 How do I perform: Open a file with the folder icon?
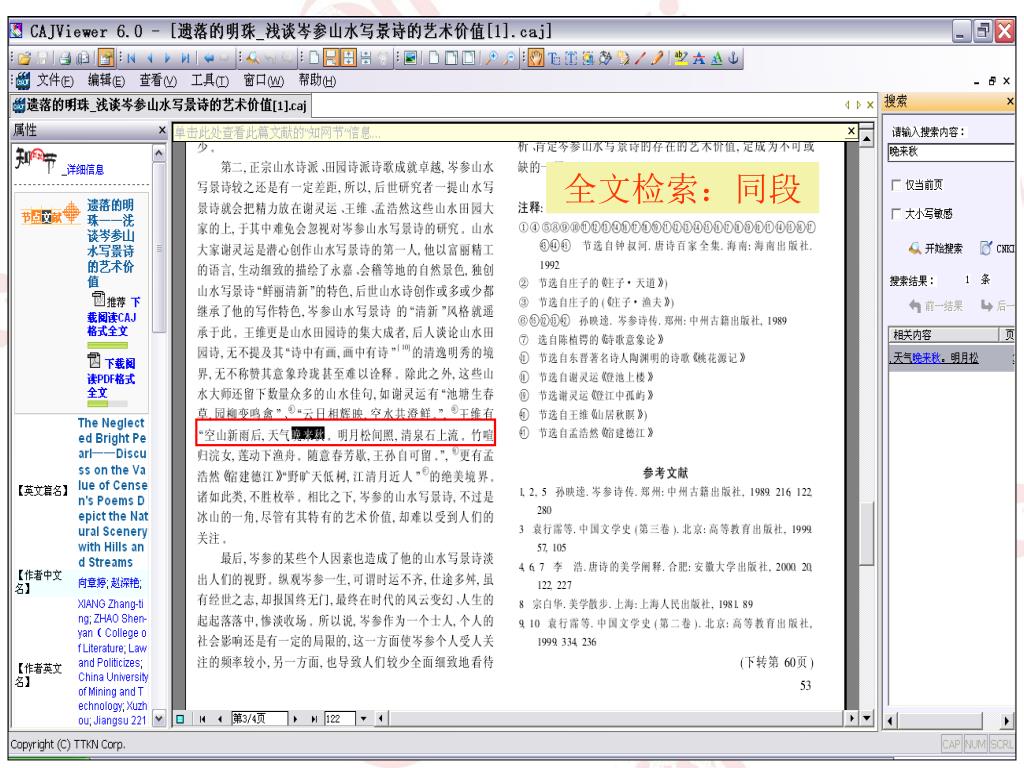(x=24, y=58)
